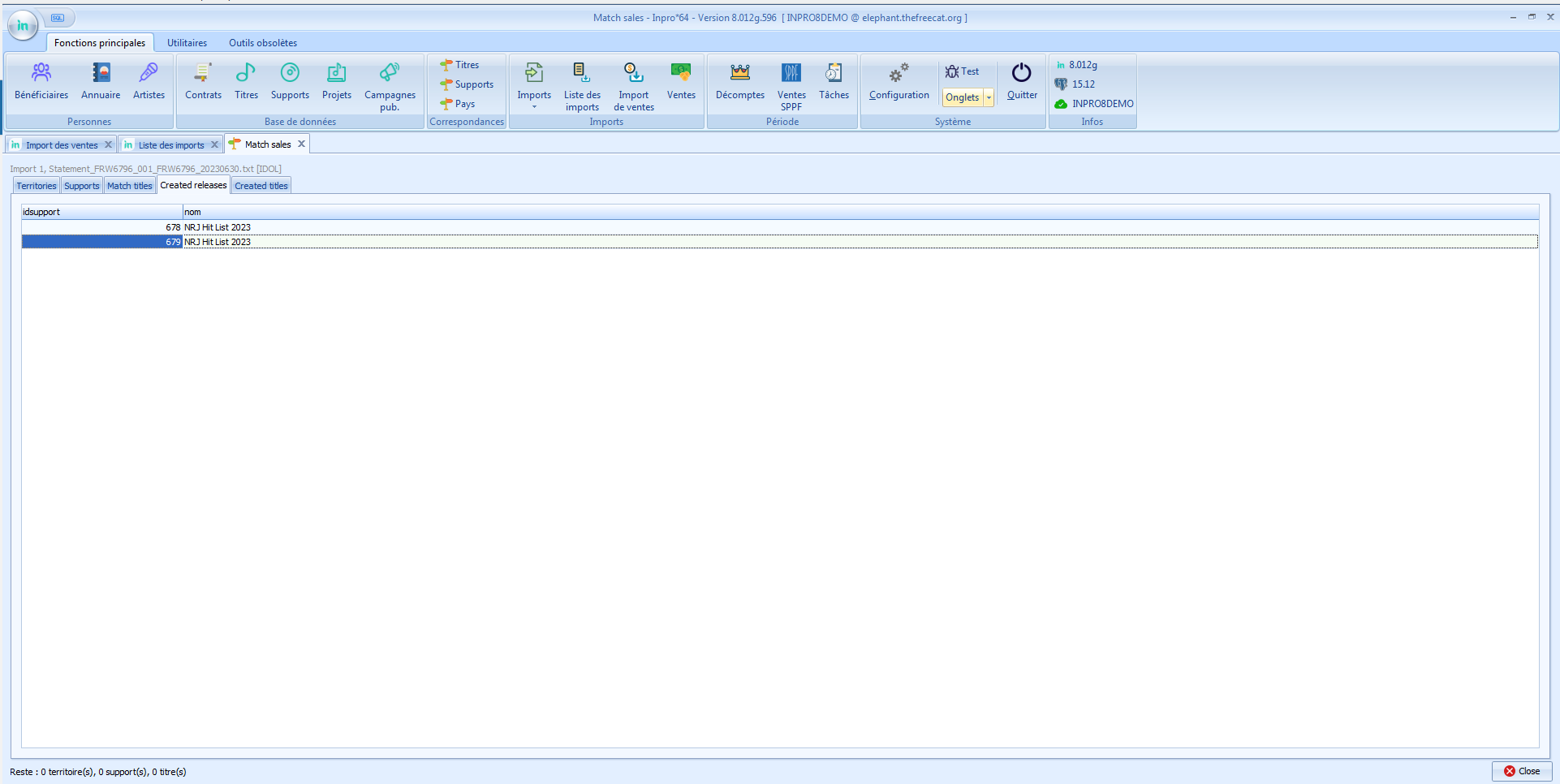The width and height of the screenshot is (1560, 784).
Task: Expand the Onglets dropdown arrow
Action: pos(989,97)
